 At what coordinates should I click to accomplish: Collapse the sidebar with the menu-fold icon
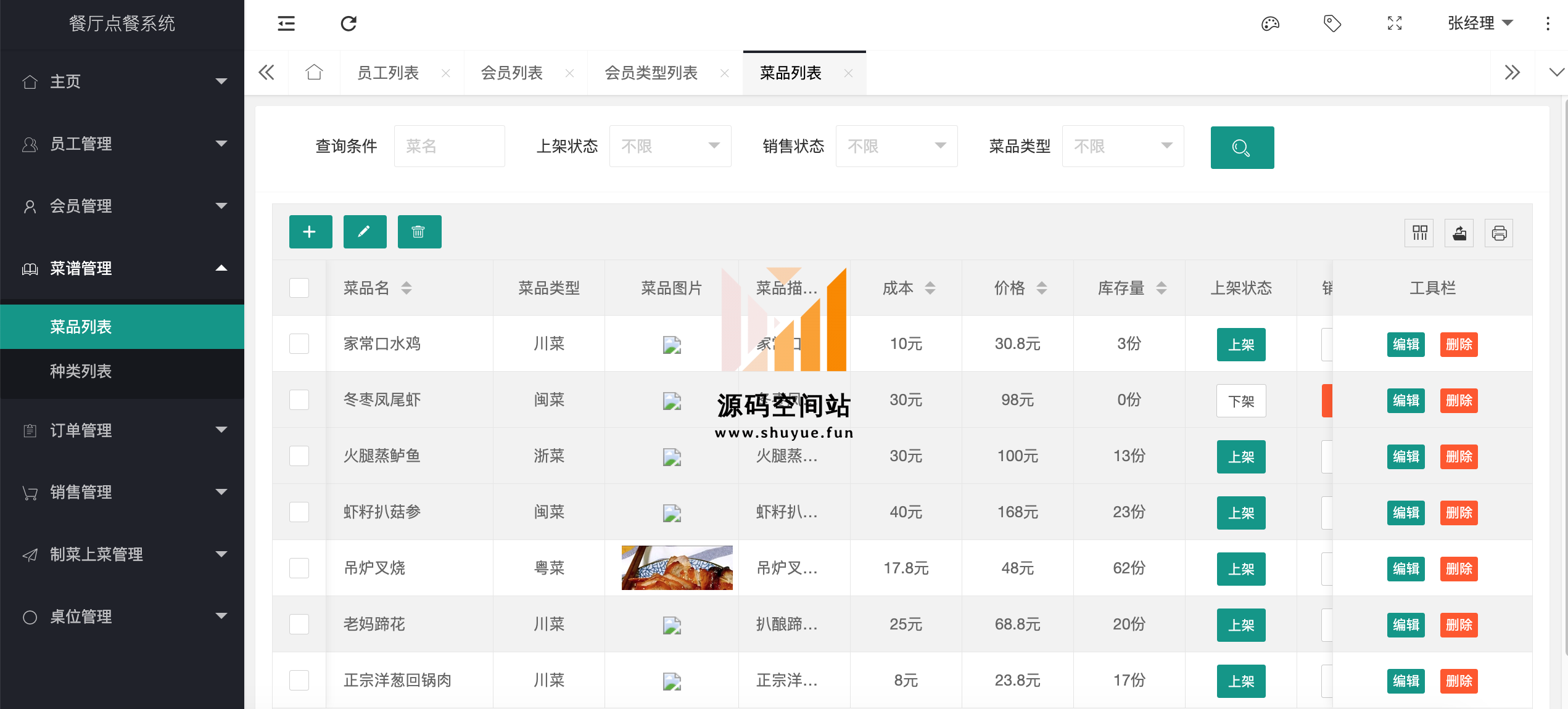(x=286, y=23)
